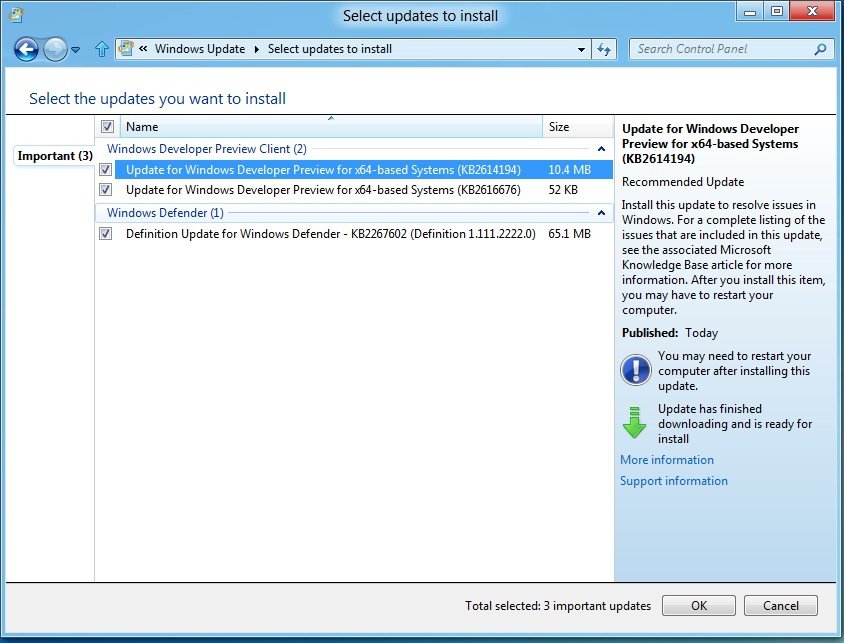844x643 pixels.
Task: Click the Up one level arrow icon
Action: (x=101, y=50)
